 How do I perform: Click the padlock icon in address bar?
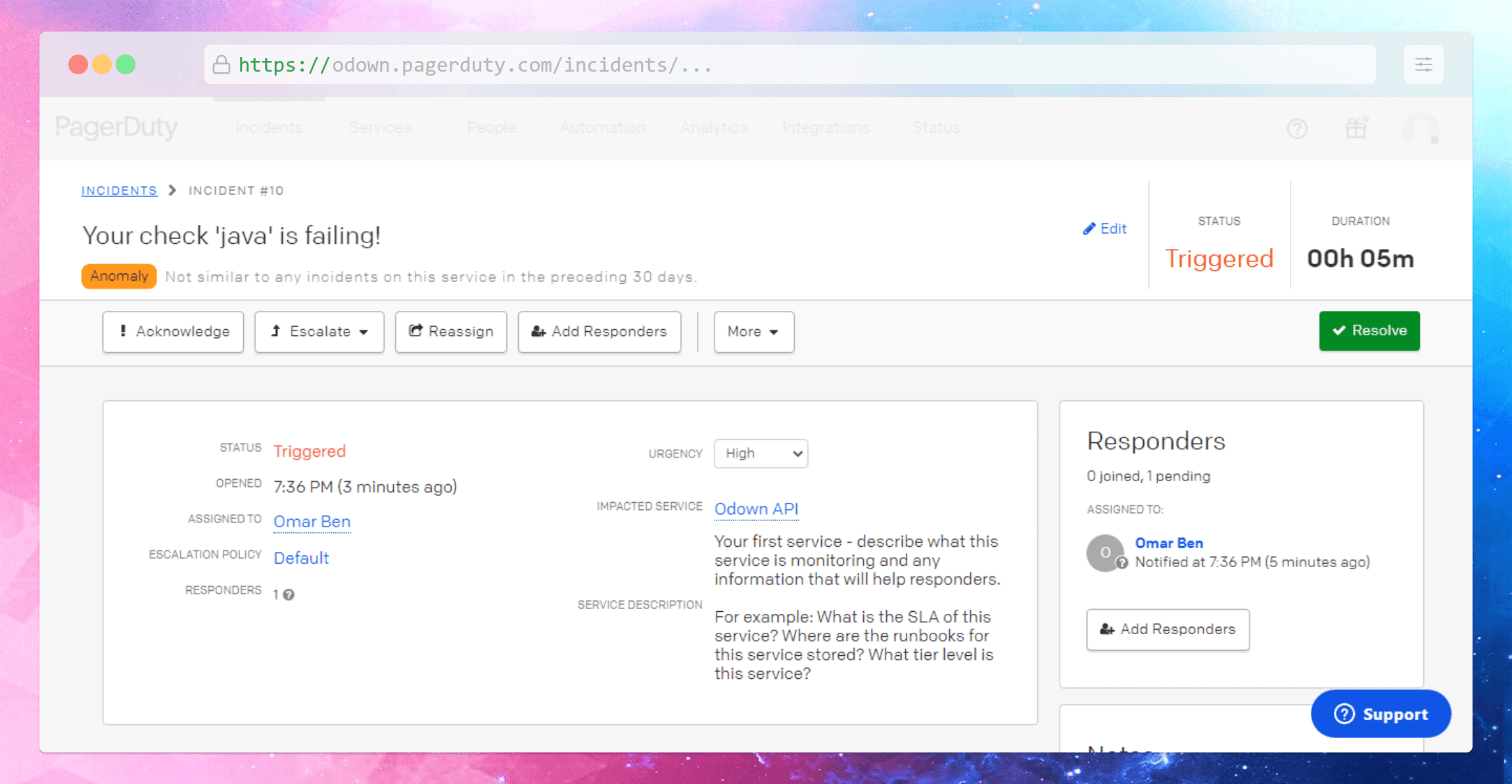click(222, 64)
